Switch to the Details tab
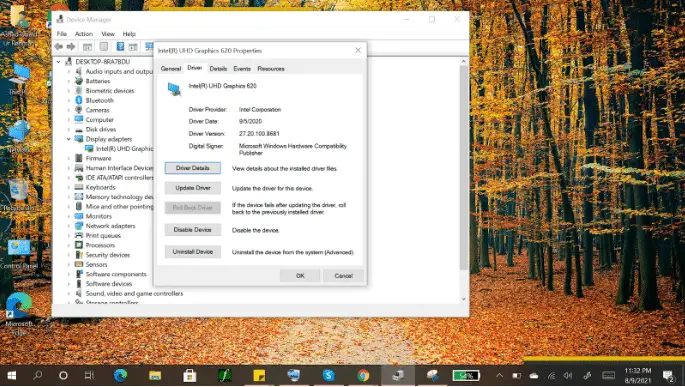The image size is (685, 387). (218, 69)
